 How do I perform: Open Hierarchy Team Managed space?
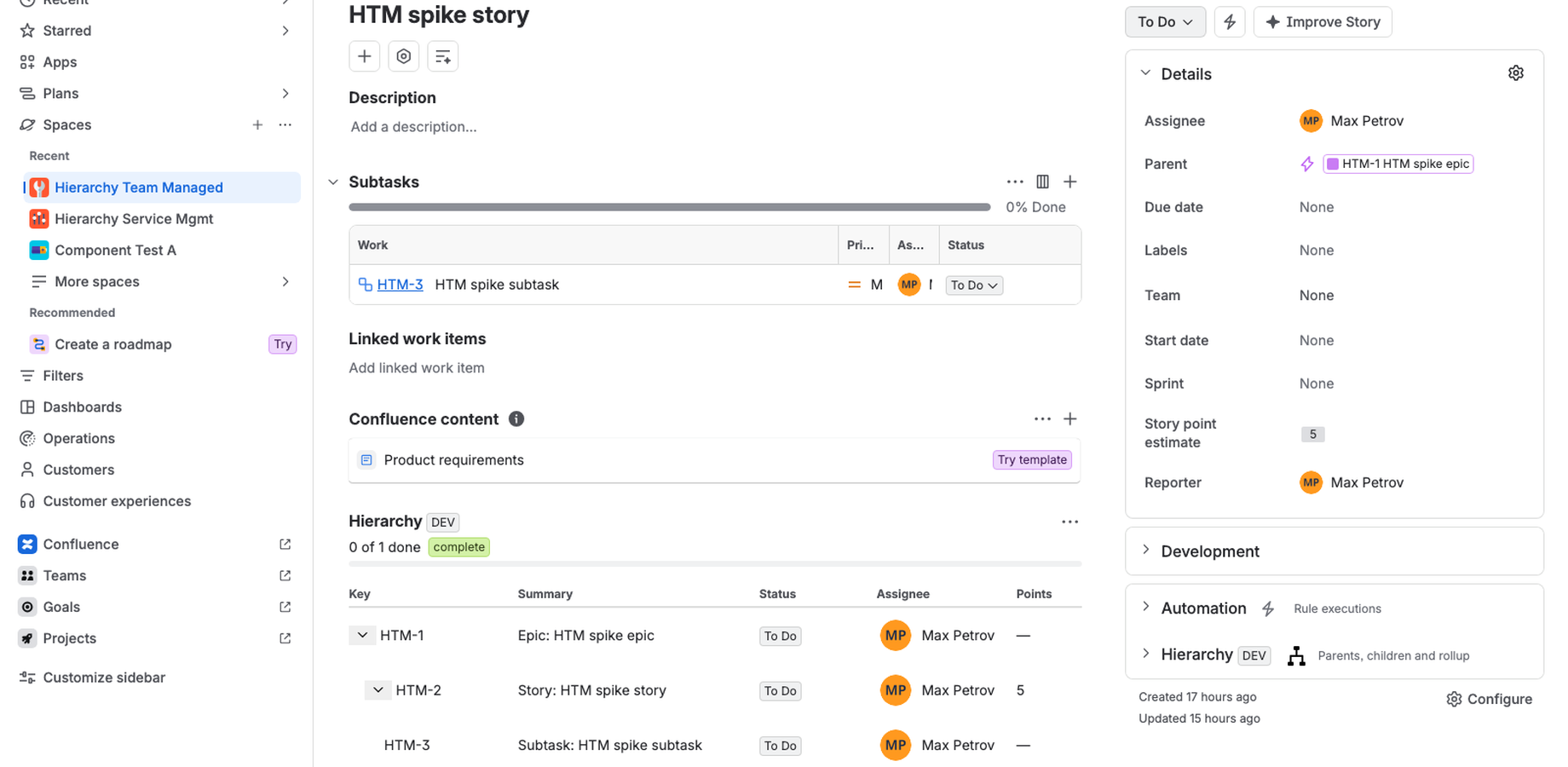162,187
